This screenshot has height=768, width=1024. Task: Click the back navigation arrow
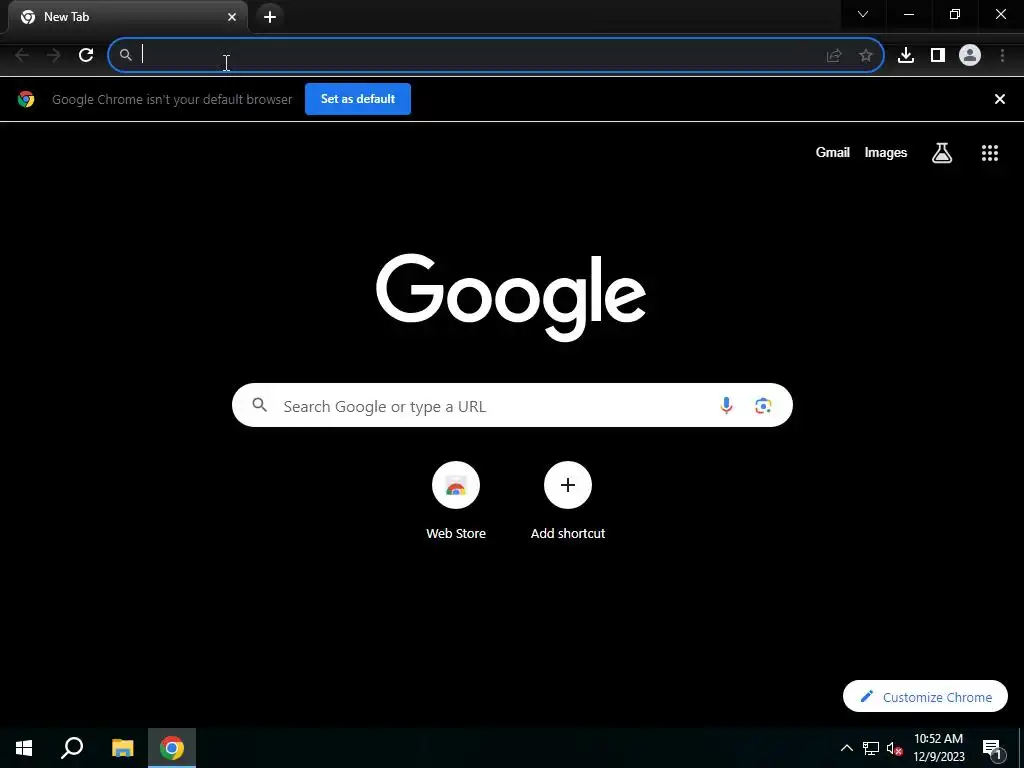click(22, 56)
